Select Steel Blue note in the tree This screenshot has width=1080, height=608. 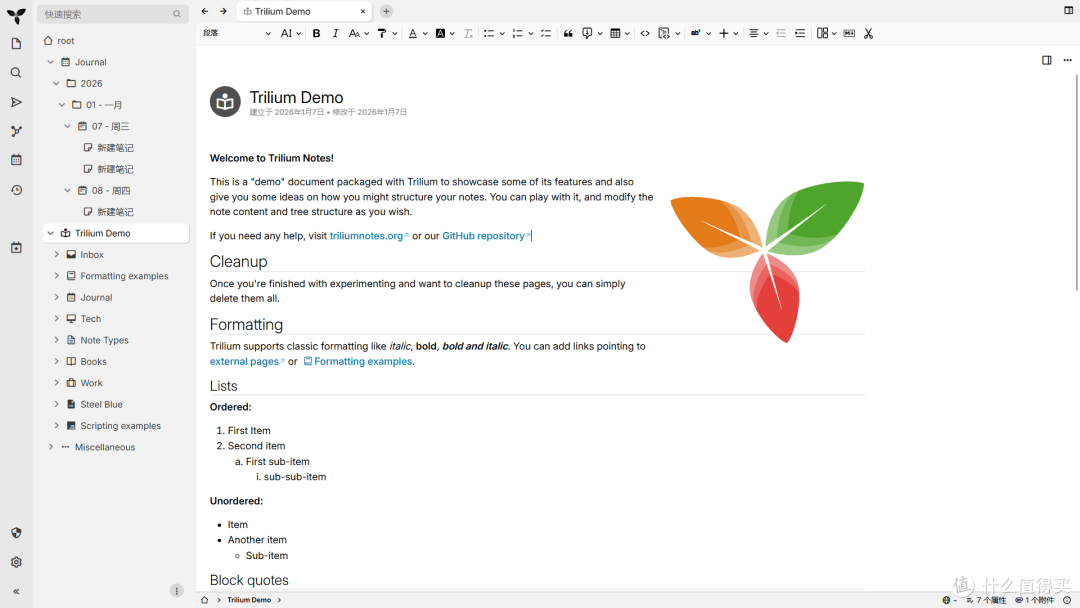click(x=101, y=404)
